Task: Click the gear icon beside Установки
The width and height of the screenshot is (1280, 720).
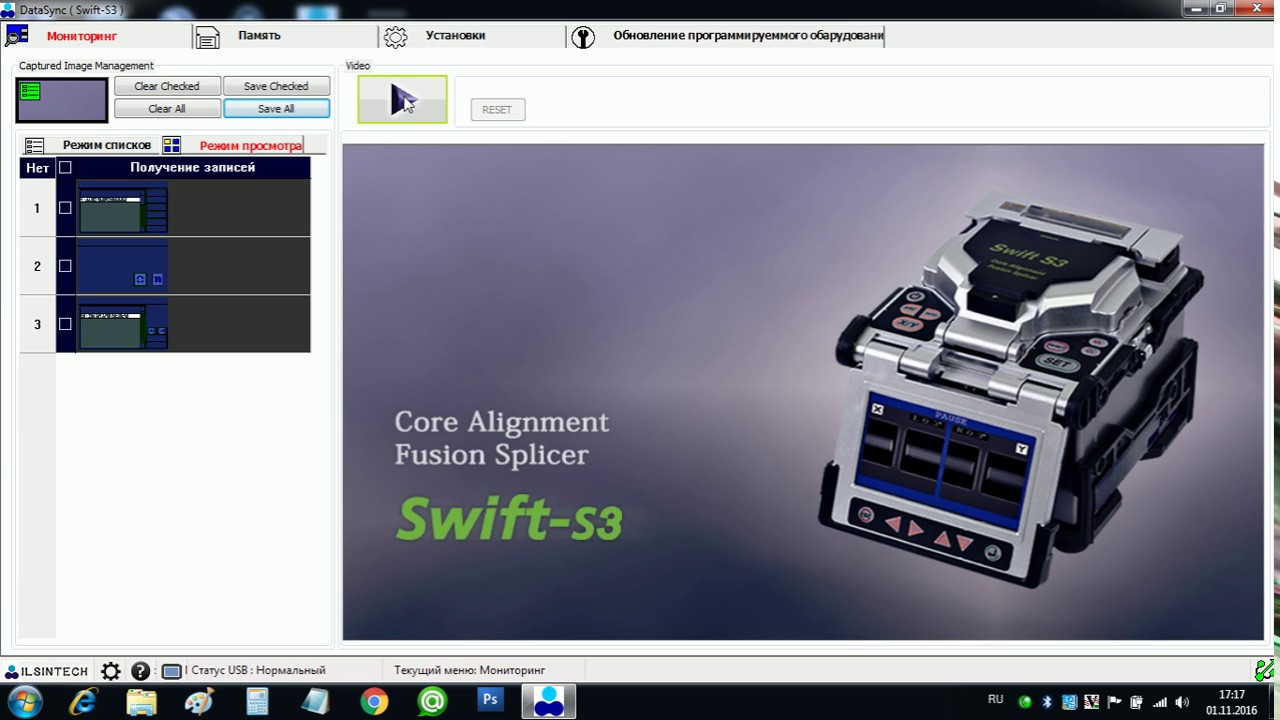Action: pyautogui.click(x=395, y=37)
